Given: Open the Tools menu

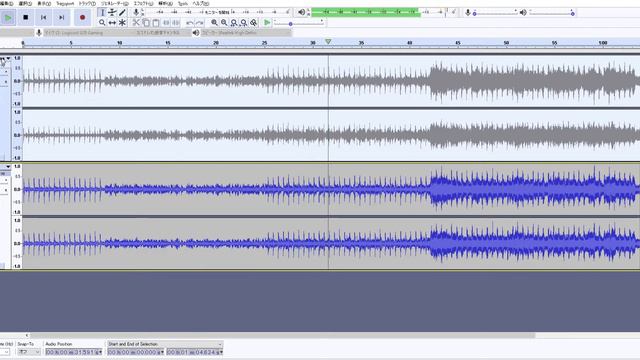Looking at the screenshot, I should coord(183,4).
